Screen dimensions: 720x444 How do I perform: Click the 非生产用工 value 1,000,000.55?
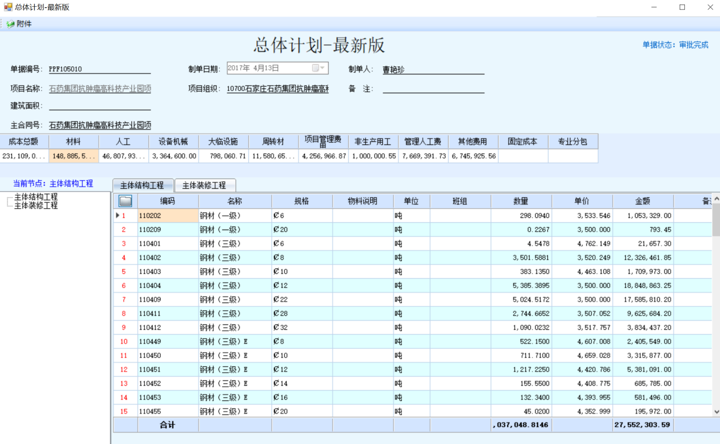[373, 156]
